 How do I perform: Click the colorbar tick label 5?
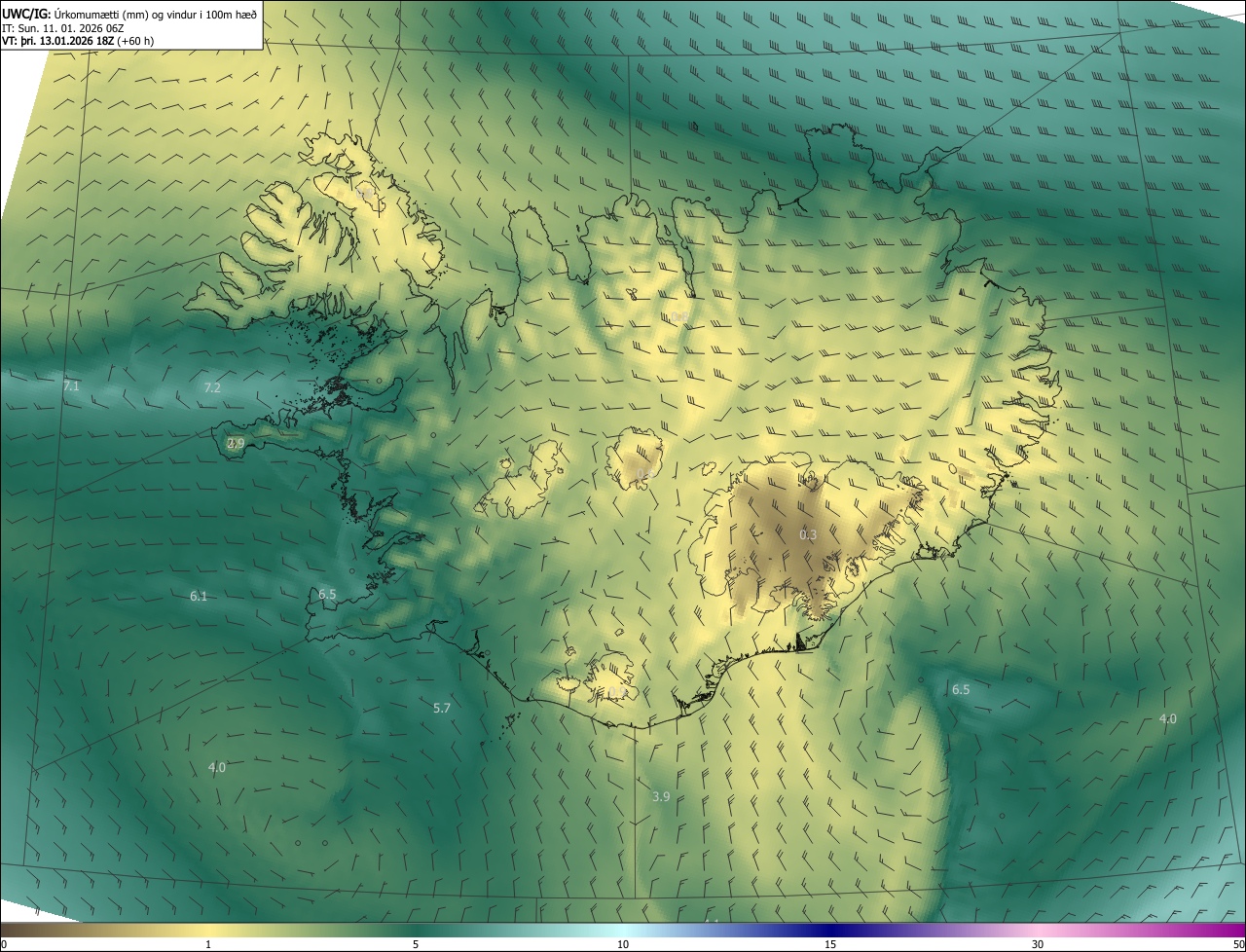tap(416, 944)
